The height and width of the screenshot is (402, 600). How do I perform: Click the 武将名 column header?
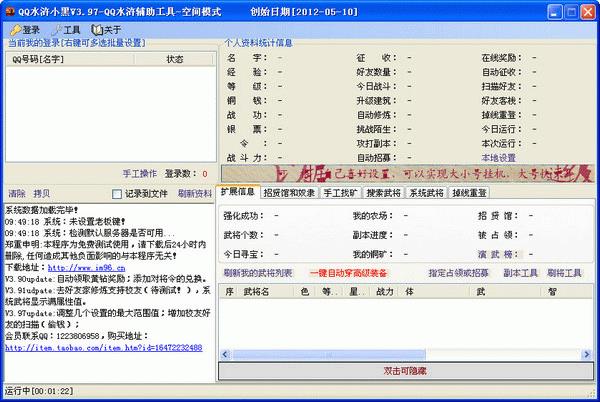(258, 291)
